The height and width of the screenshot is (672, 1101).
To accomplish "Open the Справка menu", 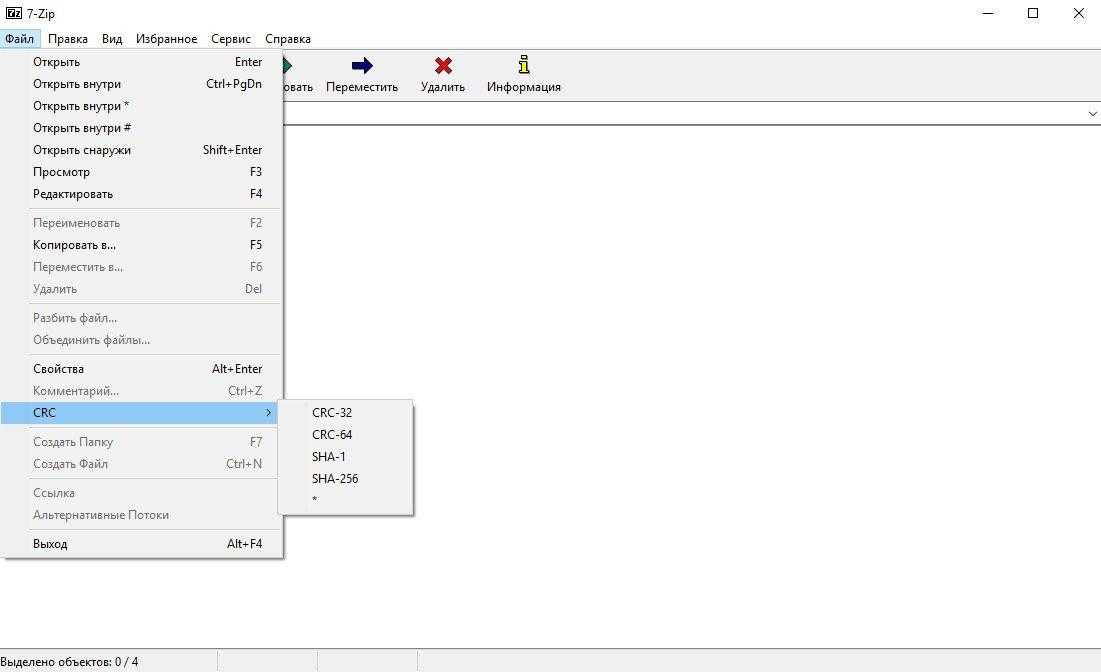I will (288, 39).
